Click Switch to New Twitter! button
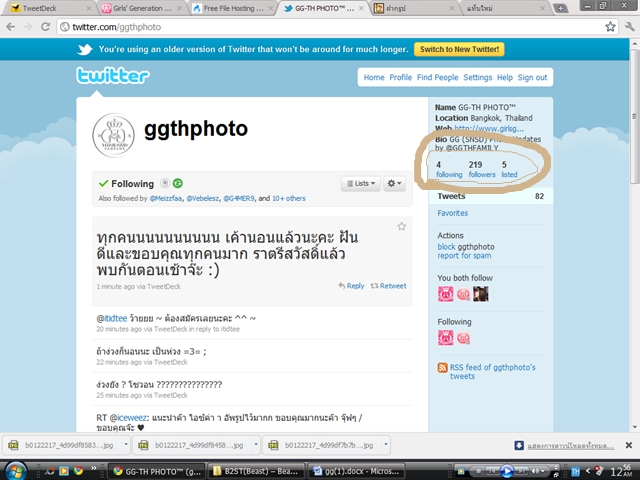 [459, 49]
